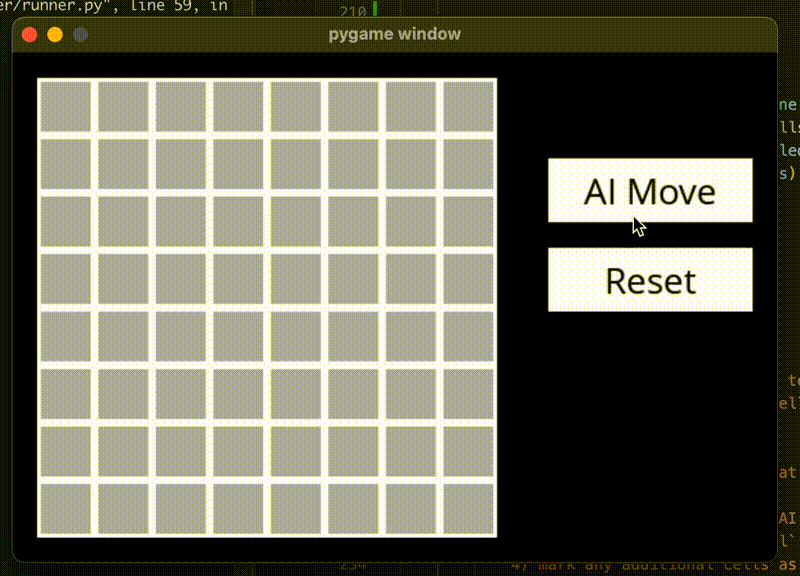
Task: Reveal cell in row 1, column 7
Action: 411,107
